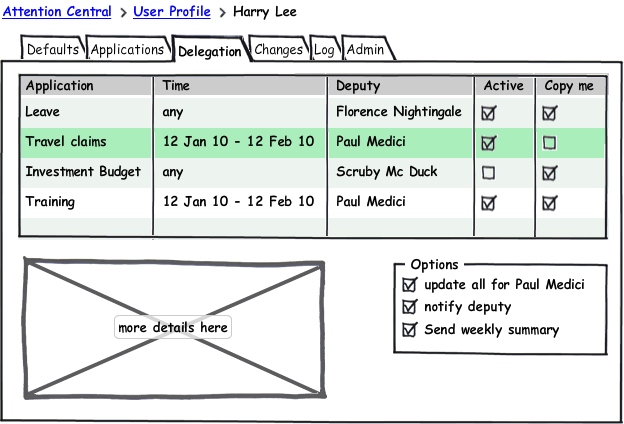Switch to the Log tab

324,49
